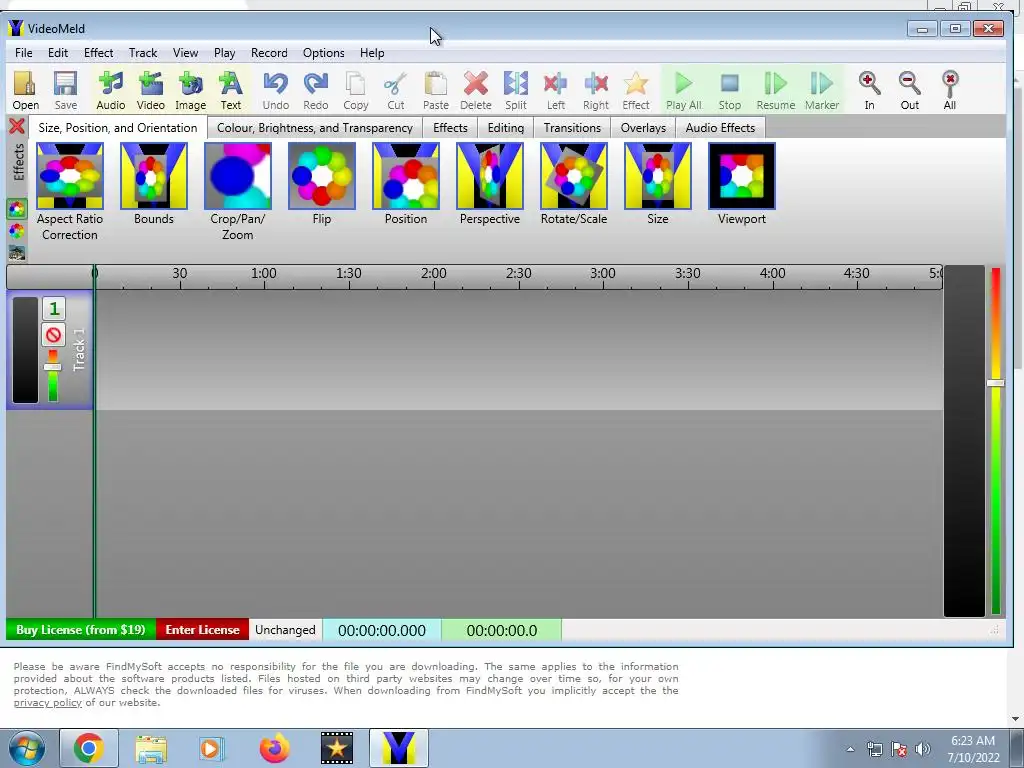1024x768 pixels.
Task: Zoom In on the timeline
Action: pos(869,90)
